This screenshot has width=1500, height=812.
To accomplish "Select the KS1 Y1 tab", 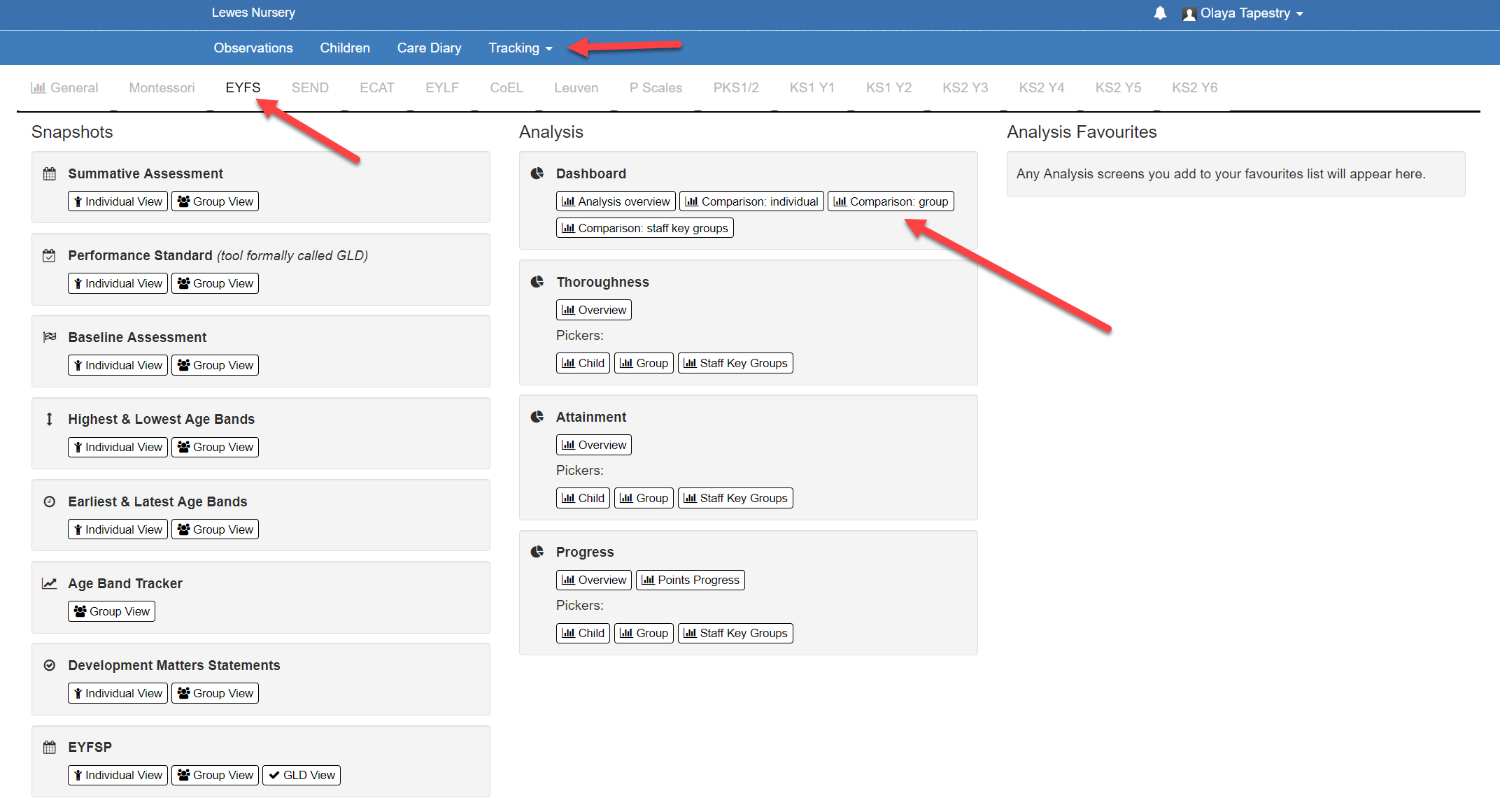I will pos(812,87).
